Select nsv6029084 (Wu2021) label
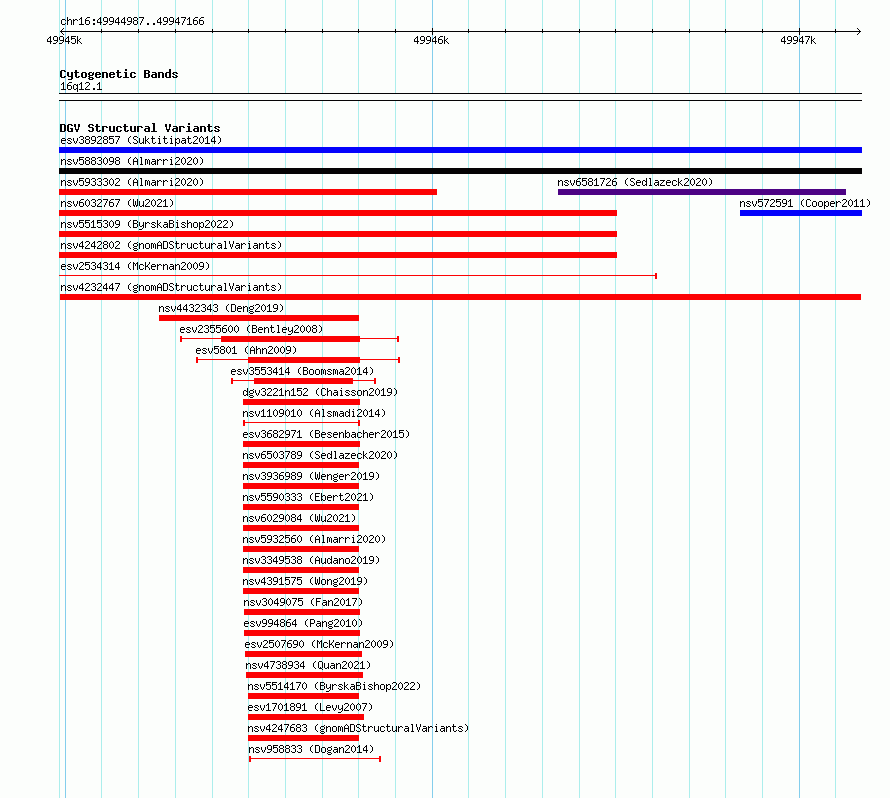The image size is (890, 798). 299,518
